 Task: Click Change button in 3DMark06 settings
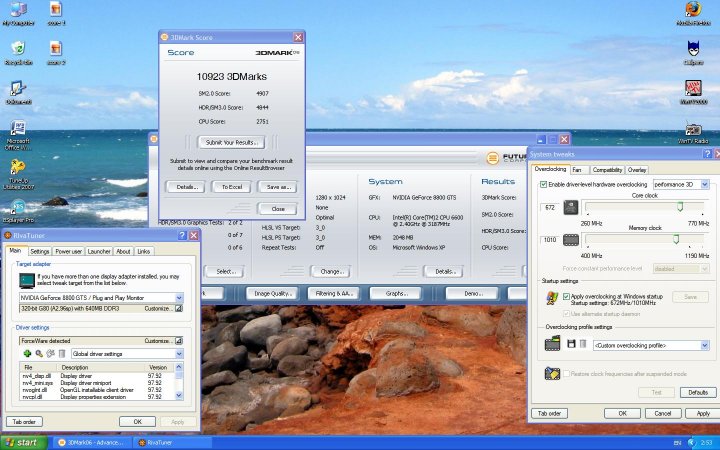330,271
